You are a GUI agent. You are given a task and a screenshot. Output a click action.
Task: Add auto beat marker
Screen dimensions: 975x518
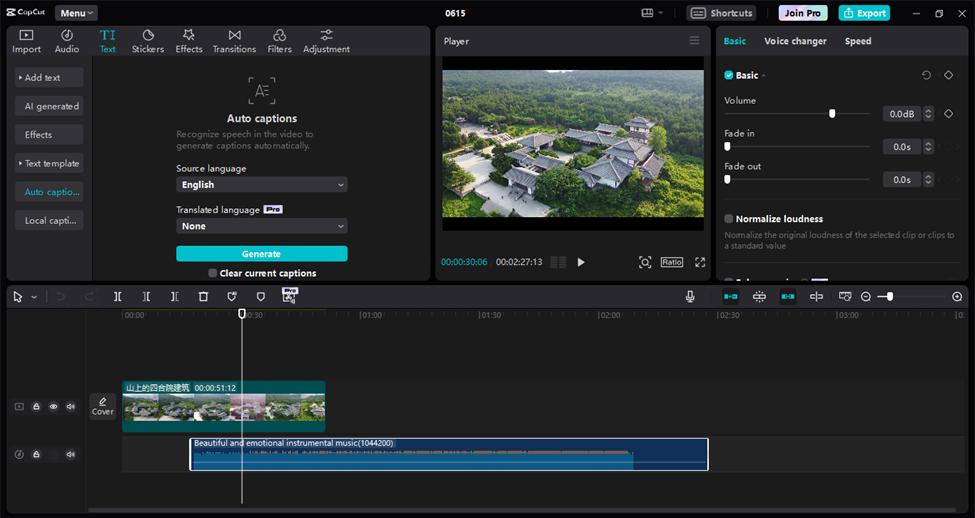click(x=232, y=297)
